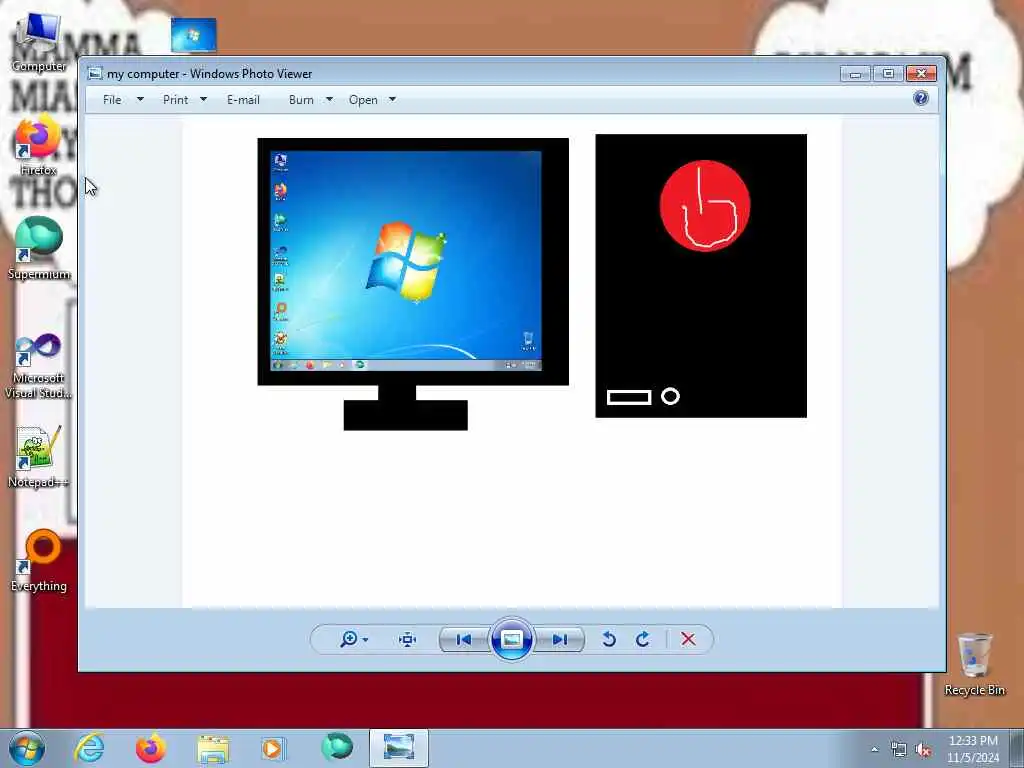Open Windows Media Player from taskbar

pyautogui.click(x=273, y=748)
